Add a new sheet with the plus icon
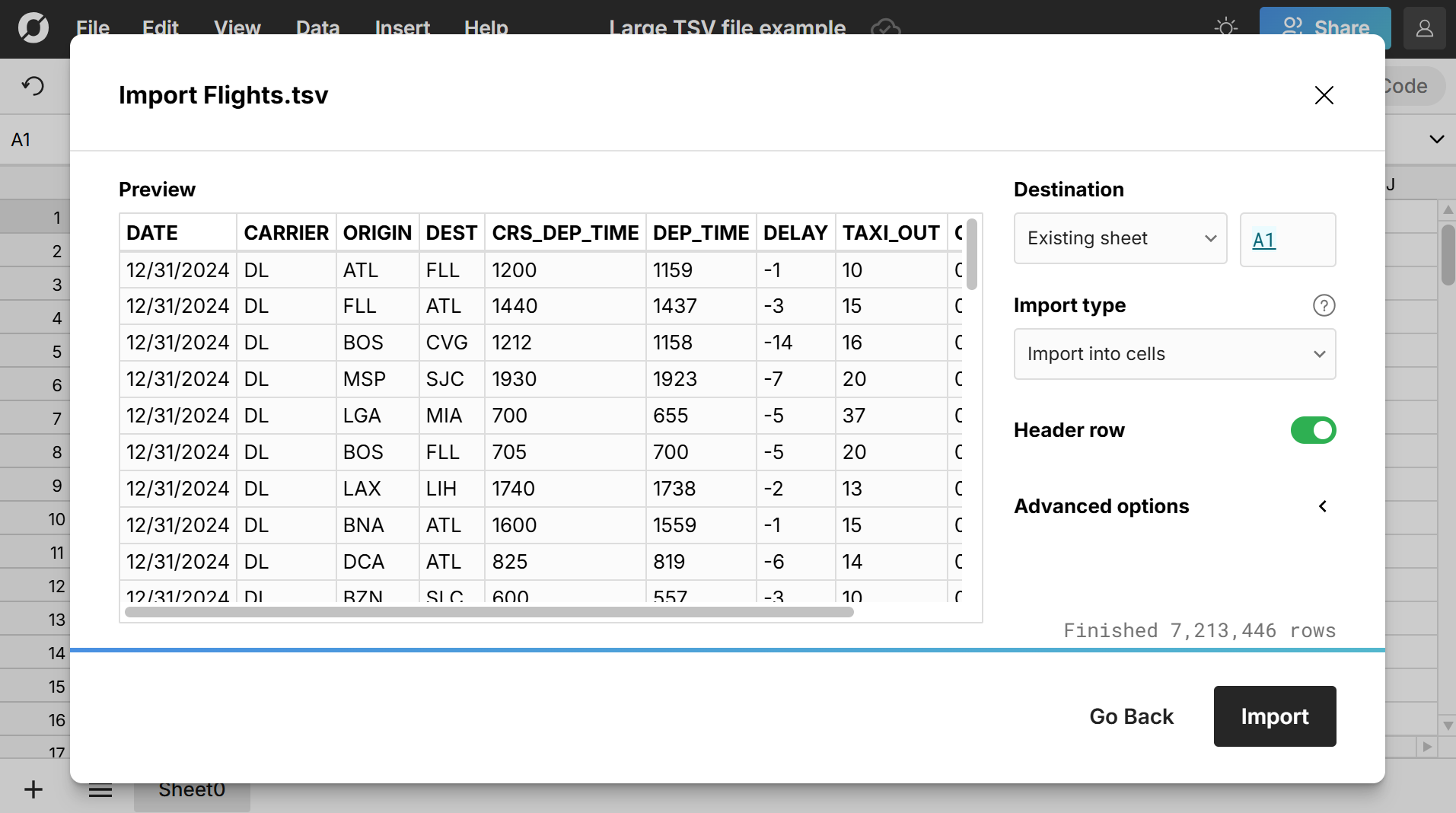The height and width of the screenshot is (813, 1456). [32, 789]
